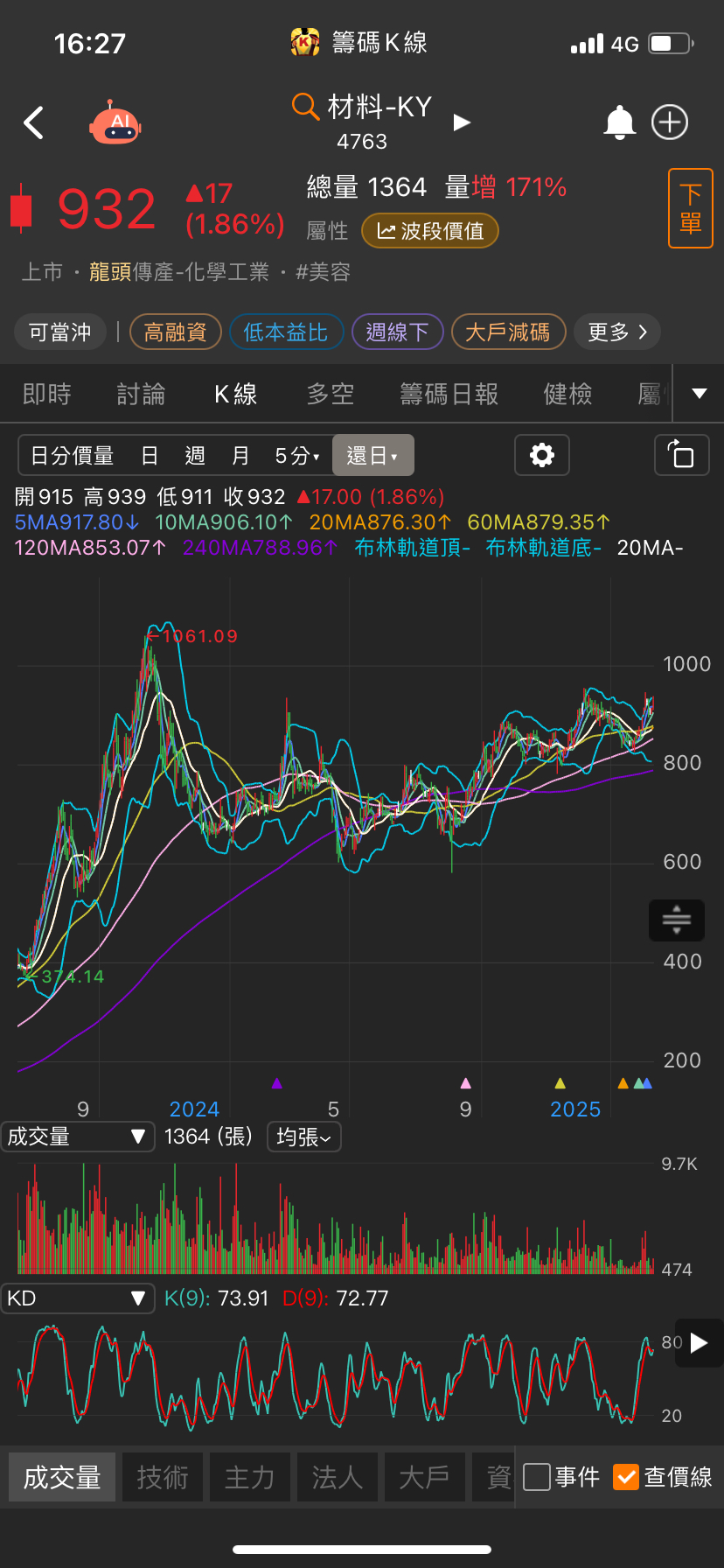This screenshot has width=724, height=1568.
Task: Click the purple triangle timeline marker
Action: coord(277,1083)
